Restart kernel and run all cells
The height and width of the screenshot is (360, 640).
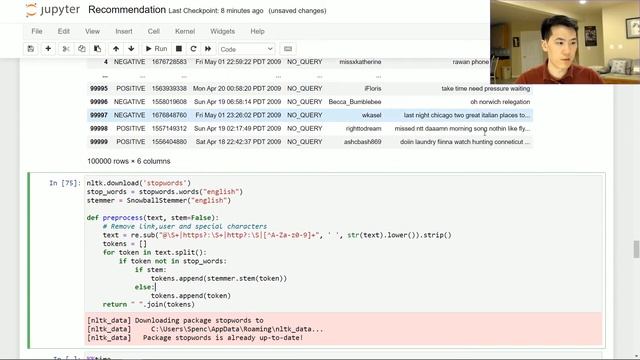point(208,49)
